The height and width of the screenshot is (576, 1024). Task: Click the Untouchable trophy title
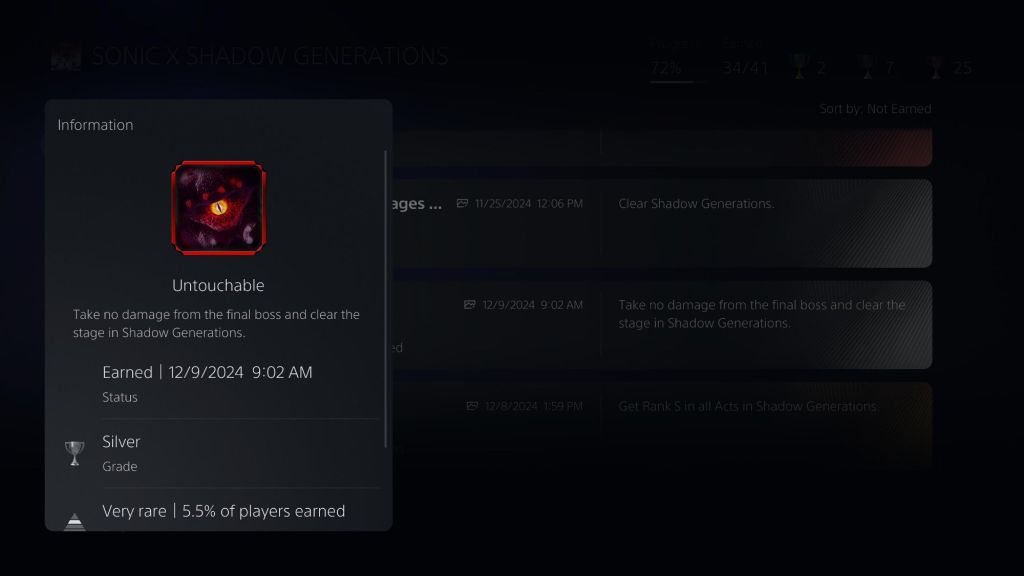point(218,285)
